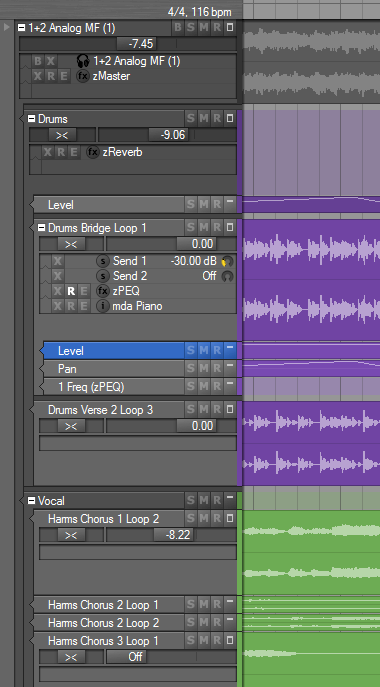This screenshot has width=380, height=687.
Task: Click the pan button on Drums track
Action: pyautogui.click(x=62, y=135)
